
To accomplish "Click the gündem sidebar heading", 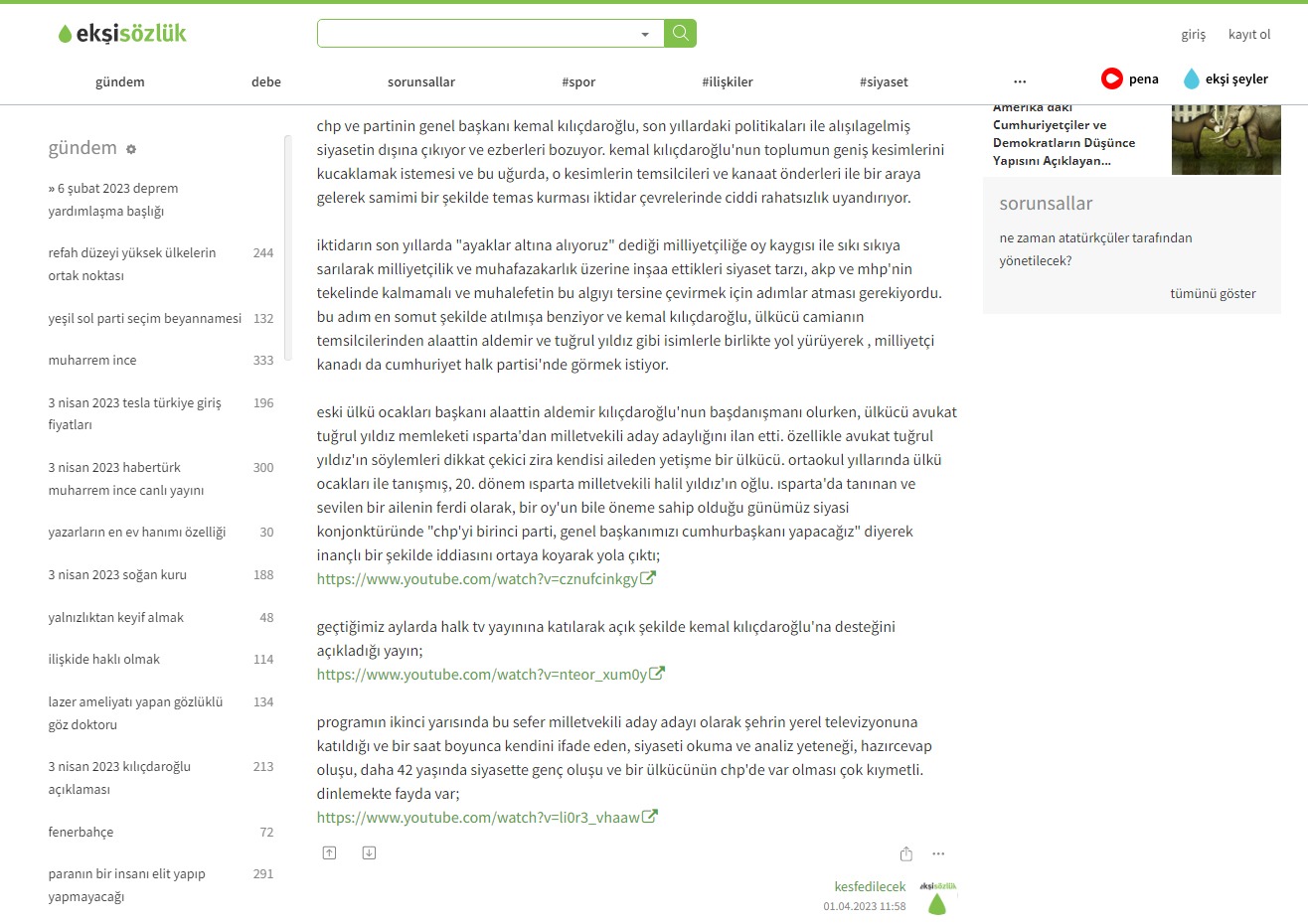I will pyautogui.click(x=82, y=147).
